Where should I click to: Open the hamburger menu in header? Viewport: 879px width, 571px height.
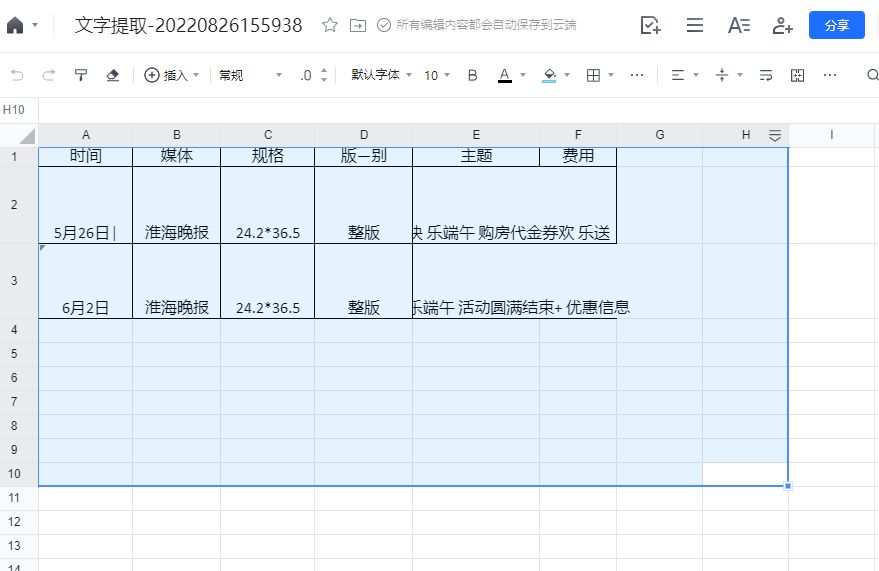pyautogui.click(x=695, y=25)
